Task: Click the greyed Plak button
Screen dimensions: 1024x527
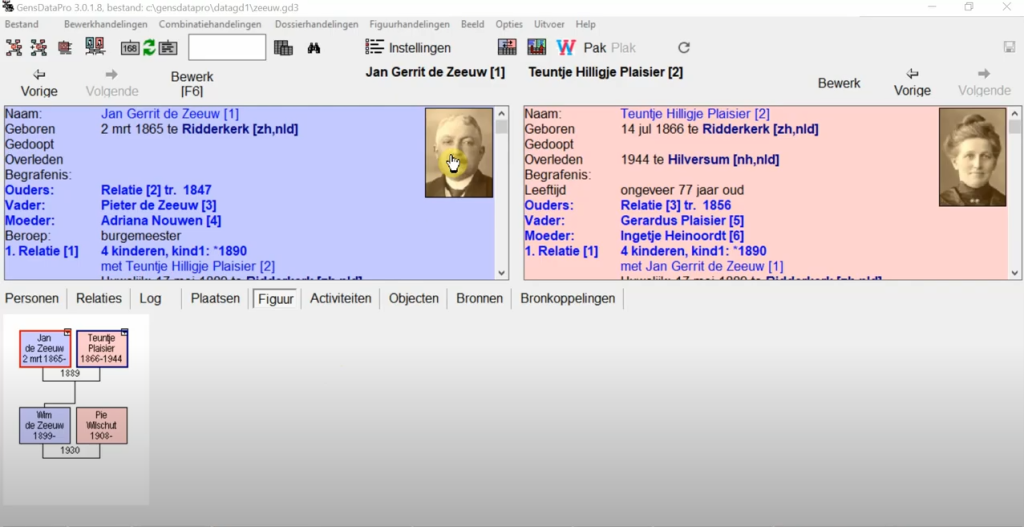Action: (623, 48)
